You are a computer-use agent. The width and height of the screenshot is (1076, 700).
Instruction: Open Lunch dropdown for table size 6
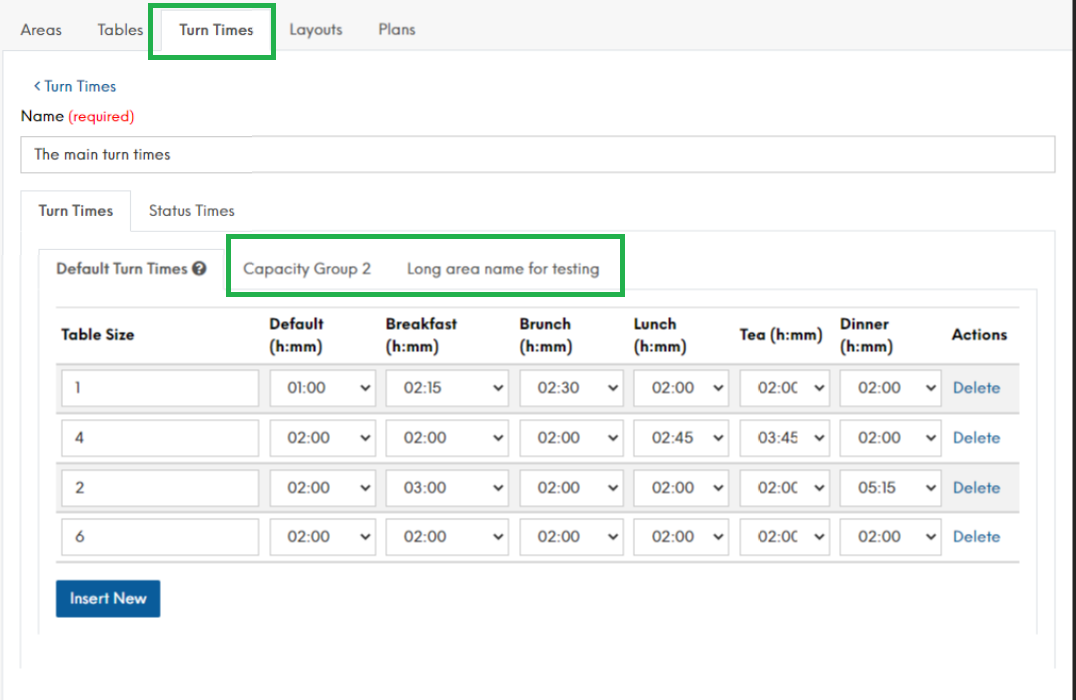coord(681,537)
